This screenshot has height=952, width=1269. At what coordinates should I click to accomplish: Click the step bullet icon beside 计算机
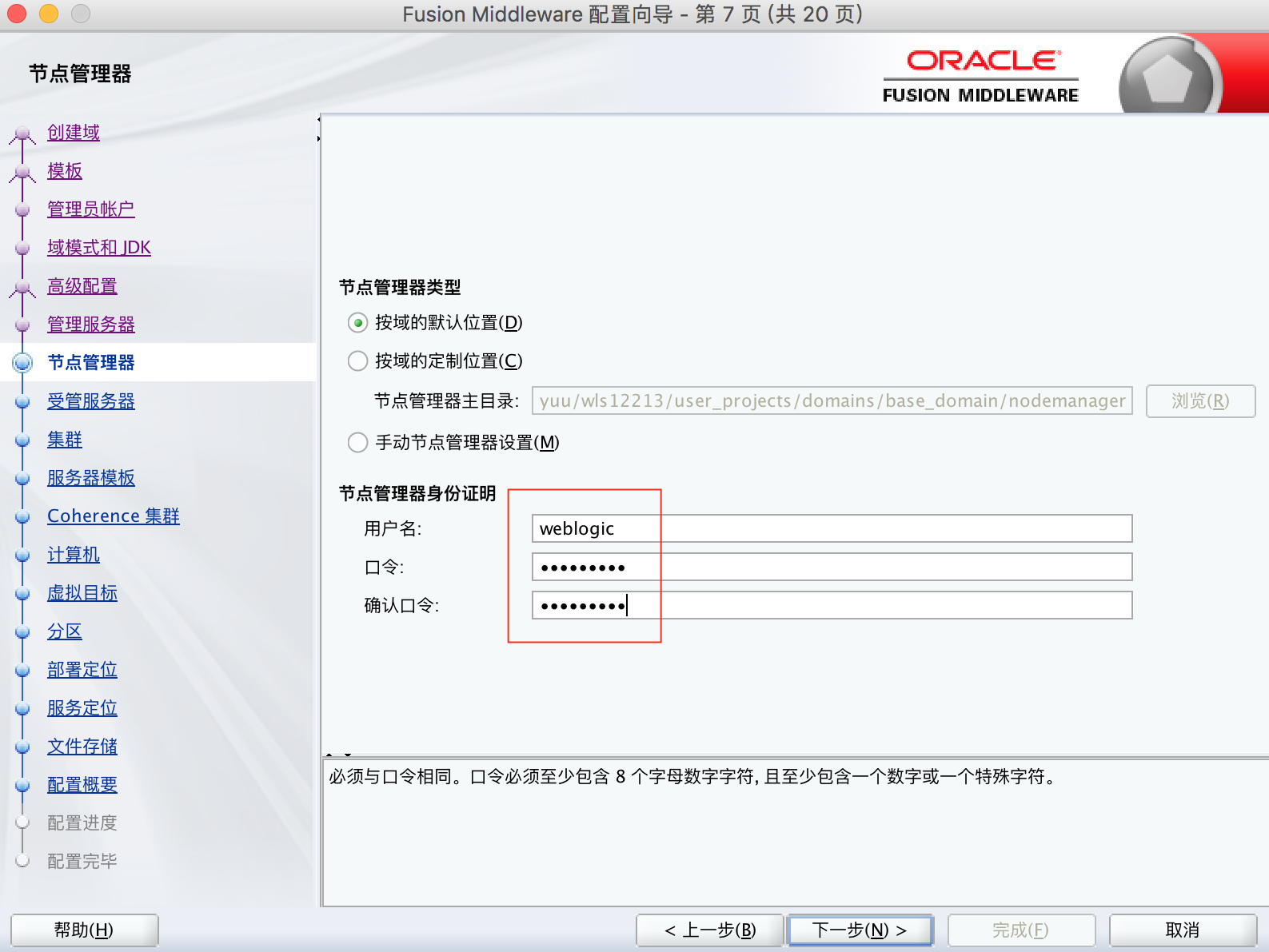22,556
